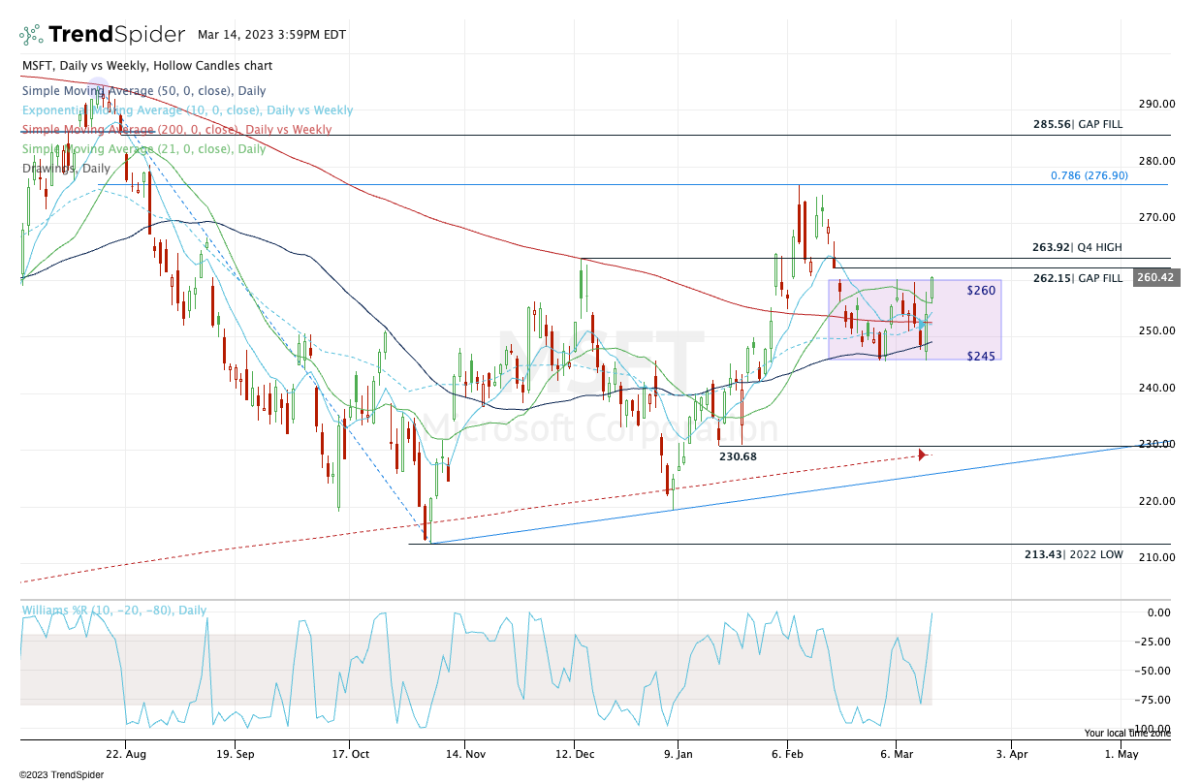
Task: Toggle the Exponential Moving Average 10 legend
Action: pyautogui.click(x=187, y=110)
